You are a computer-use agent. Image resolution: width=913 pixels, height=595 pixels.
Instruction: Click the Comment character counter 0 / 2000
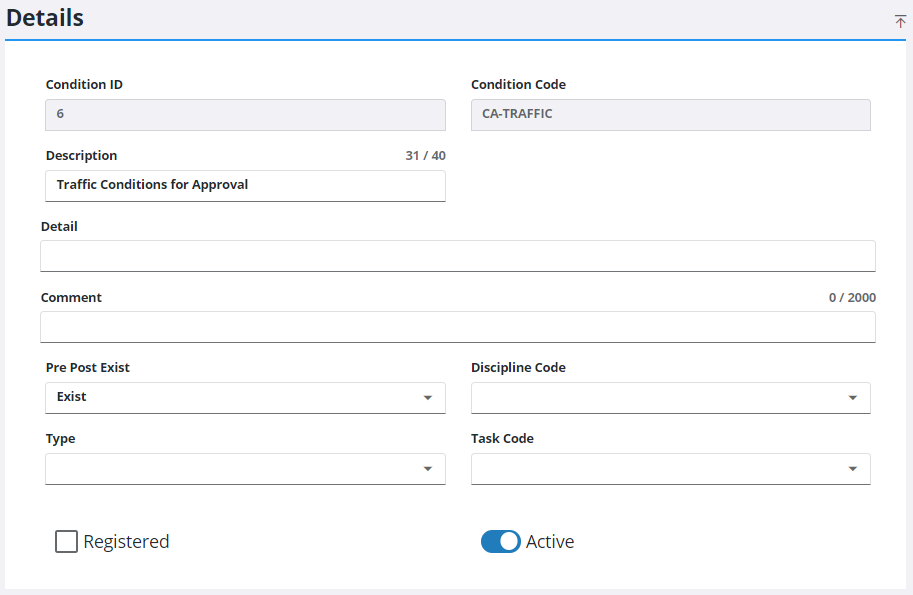click(x=852, y=298)
